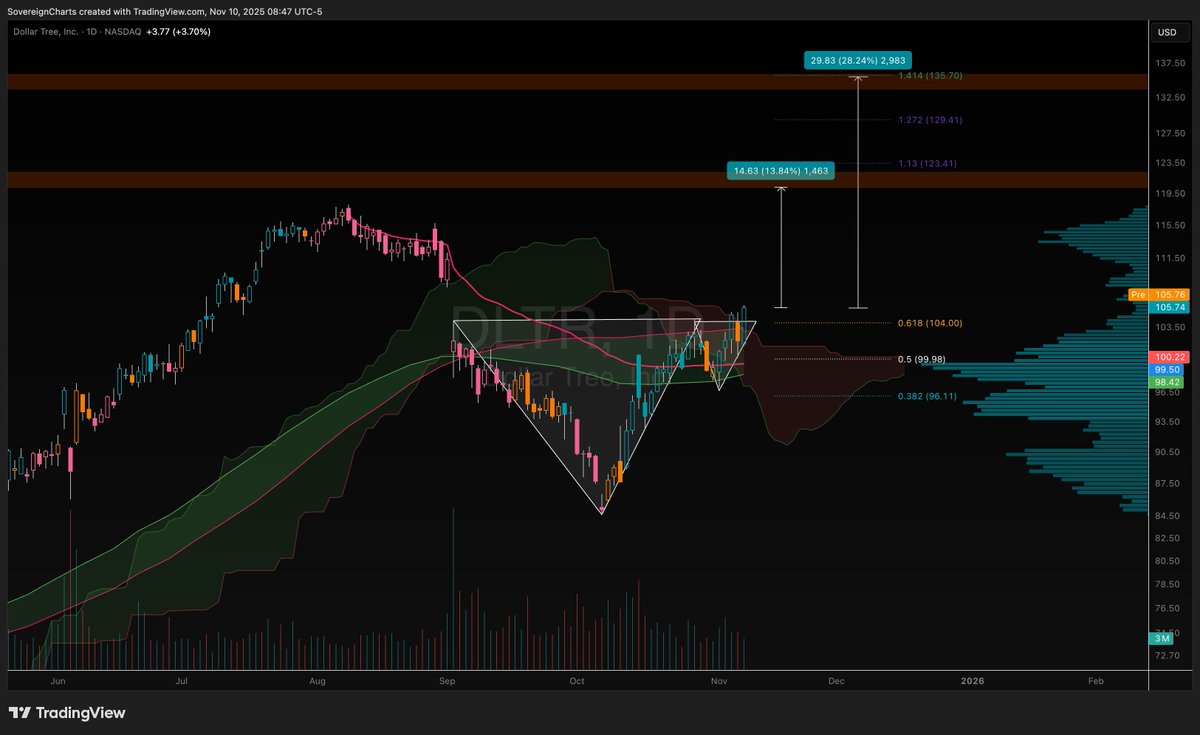1200x735 pixels.
Task: Click the TradingView logo at the bottom left
Action: pos(67,713)
